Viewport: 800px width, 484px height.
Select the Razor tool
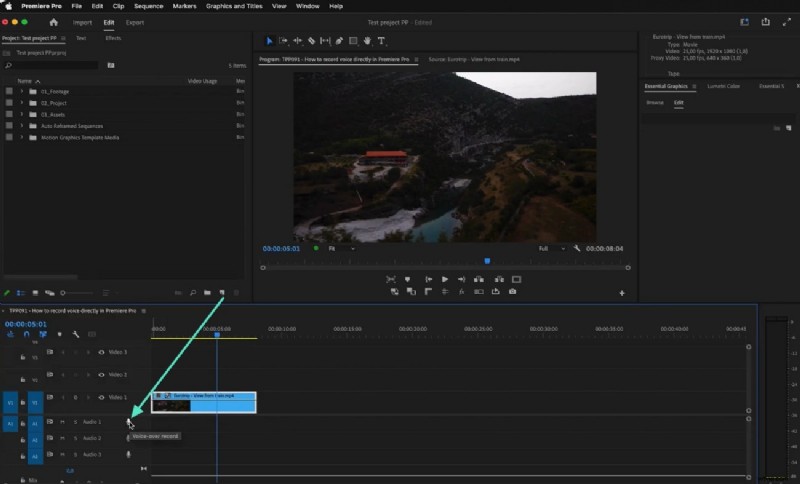311,41
